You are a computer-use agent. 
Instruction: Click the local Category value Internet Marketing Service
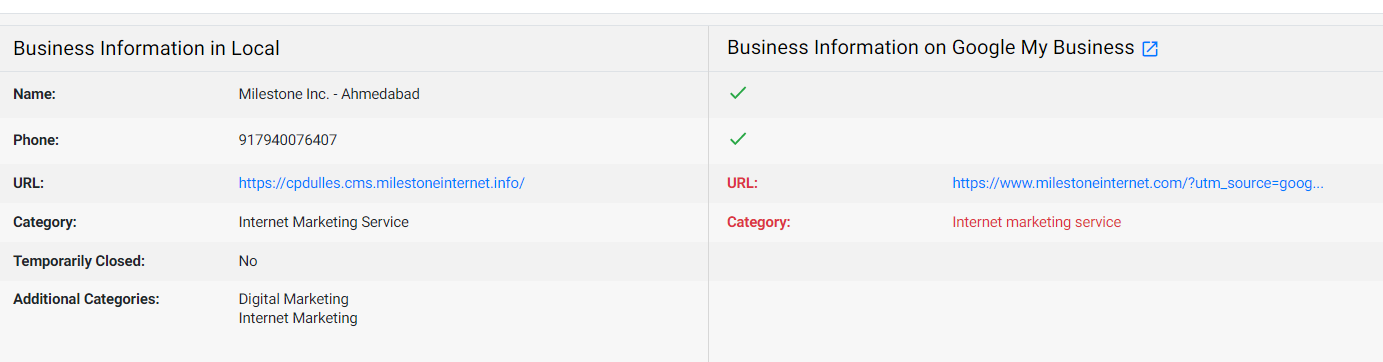(x=323, y=222)
